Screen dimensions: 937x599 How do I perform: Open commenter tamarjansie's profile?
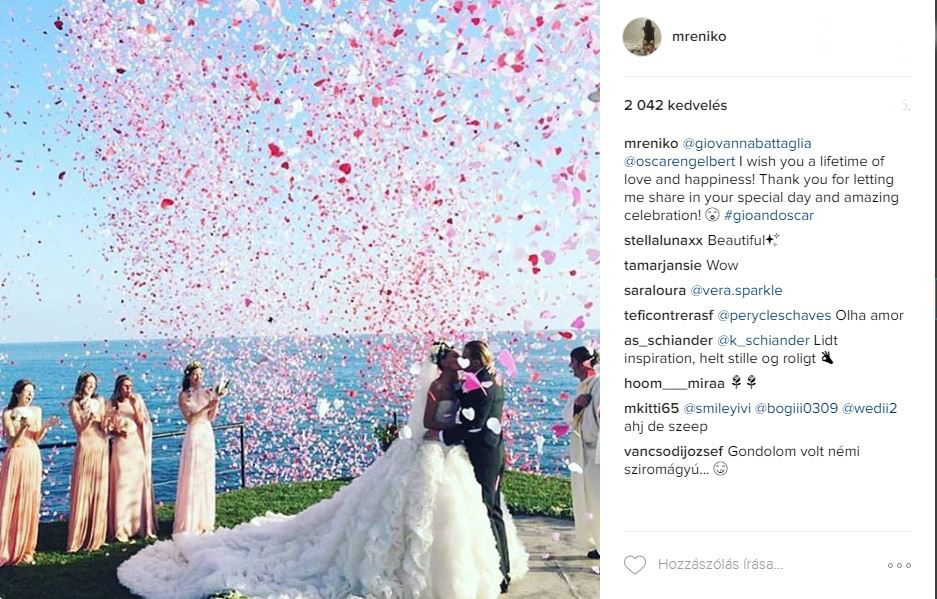click(x=663, y=265)
